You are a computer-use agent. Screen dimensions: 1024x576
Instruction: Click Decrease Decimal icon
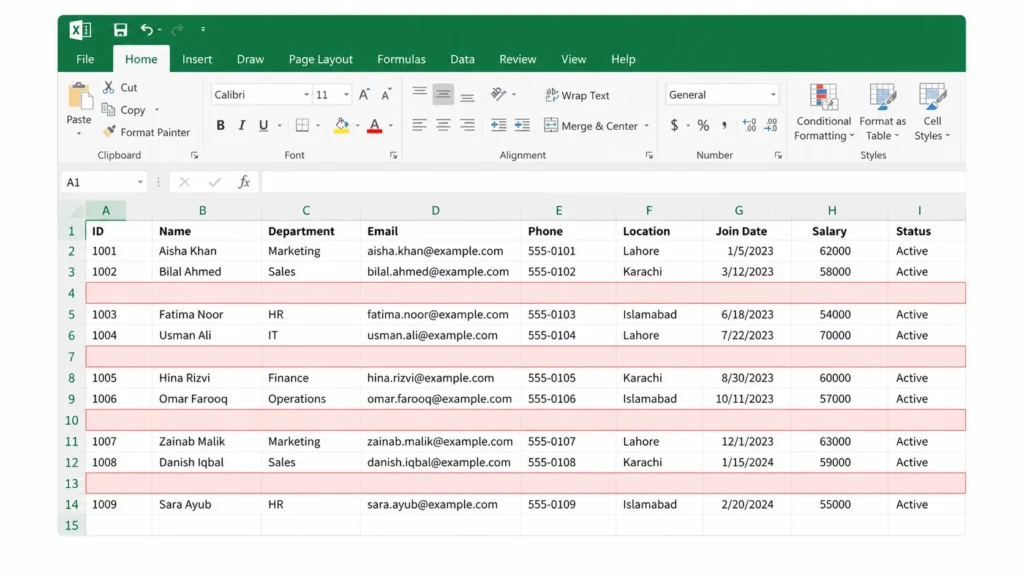click(771, 125)
